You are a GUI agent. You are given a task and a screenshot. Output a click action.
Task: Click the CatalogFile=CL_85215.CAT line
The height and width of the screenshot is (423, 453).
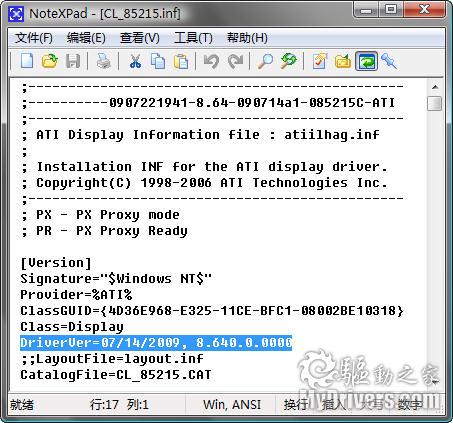[x=116, y=375]
